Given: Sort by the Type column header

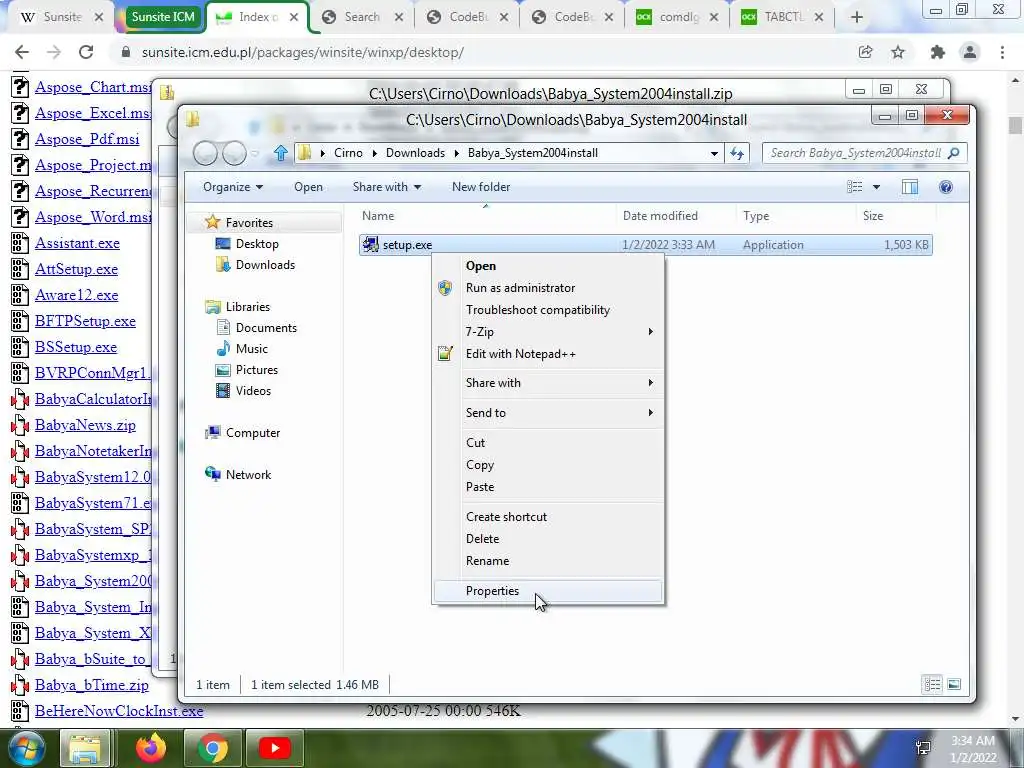Looking at the screenshot, I should 756,216.
